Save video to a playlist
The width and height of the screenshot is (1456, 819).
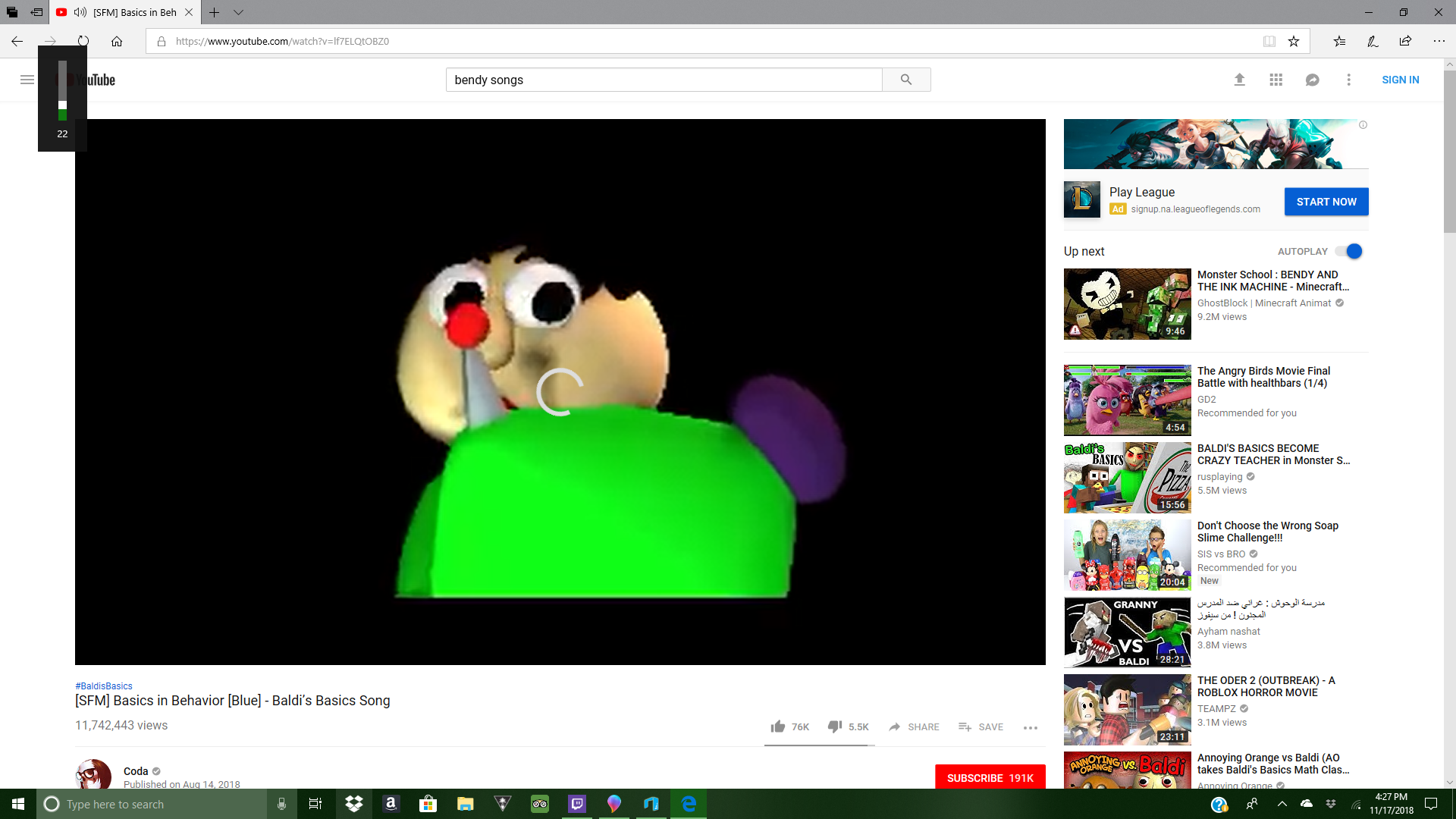coord(981,726)
